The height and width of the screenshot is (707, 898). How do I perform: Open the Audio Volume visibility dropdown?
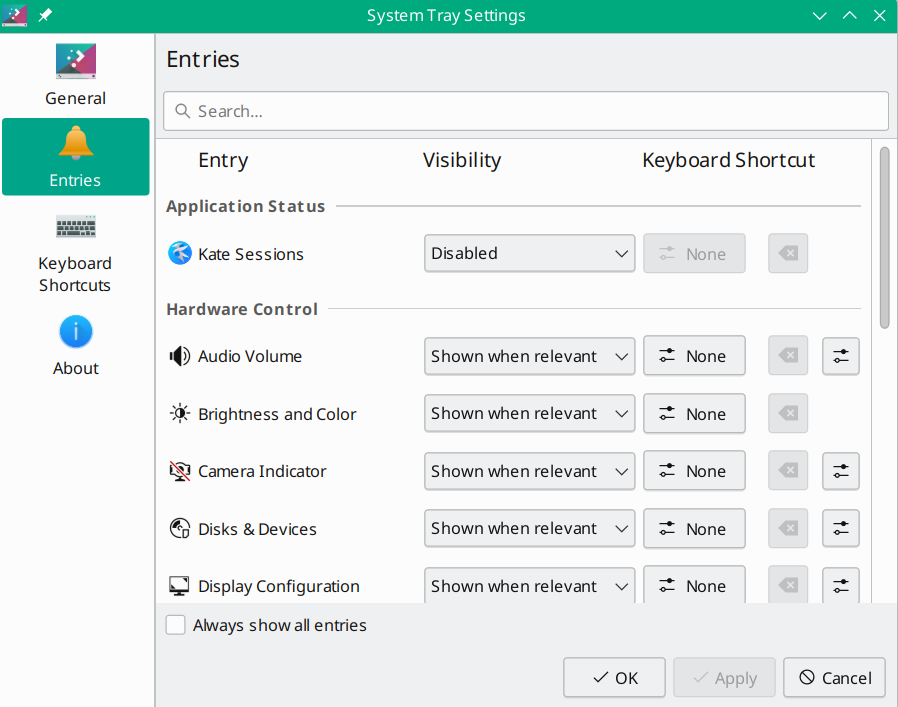pyautogui.click(x=529, y=356)
